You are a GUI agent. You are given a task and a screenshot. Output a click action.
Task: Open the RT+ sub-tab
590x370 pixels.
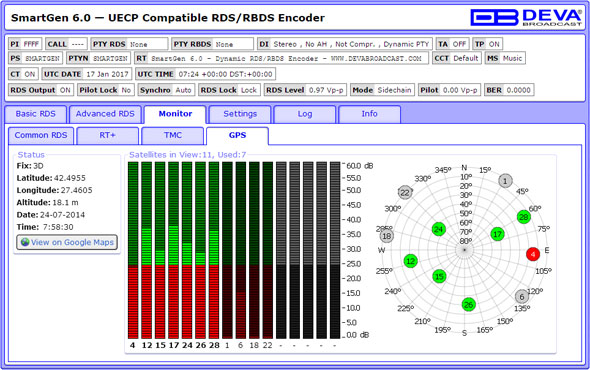[x=108, y=136]
